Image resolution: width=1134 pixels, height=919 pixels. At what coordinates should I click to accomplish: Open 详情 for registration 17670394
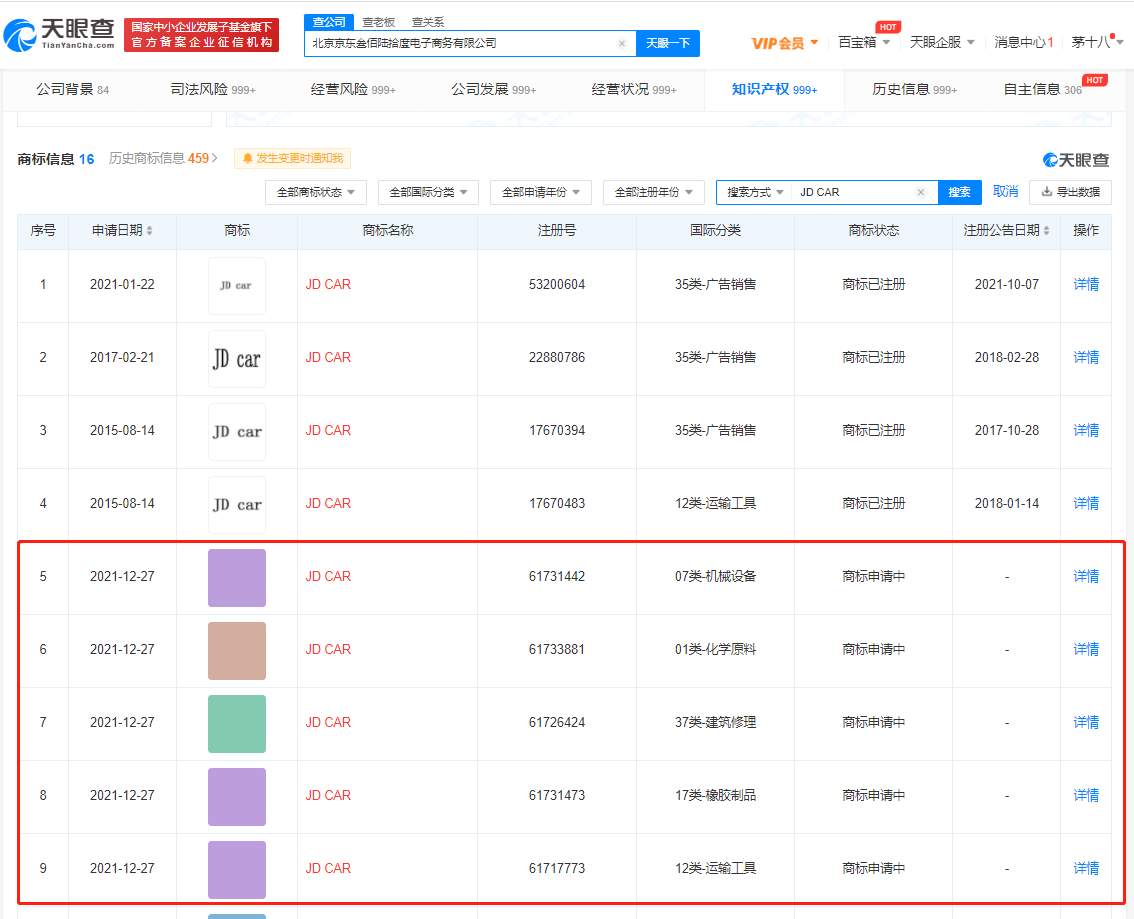coord(1086,430)
